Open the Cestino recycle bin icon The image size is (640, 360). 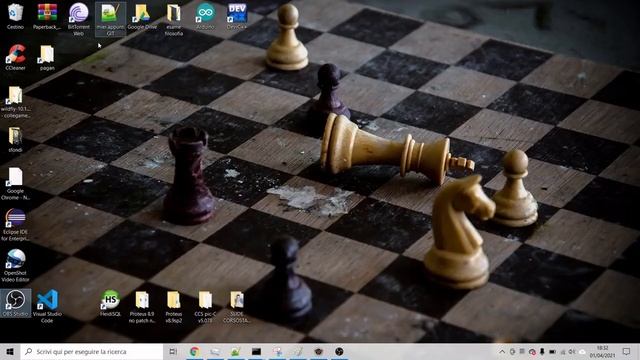point(15,16)
